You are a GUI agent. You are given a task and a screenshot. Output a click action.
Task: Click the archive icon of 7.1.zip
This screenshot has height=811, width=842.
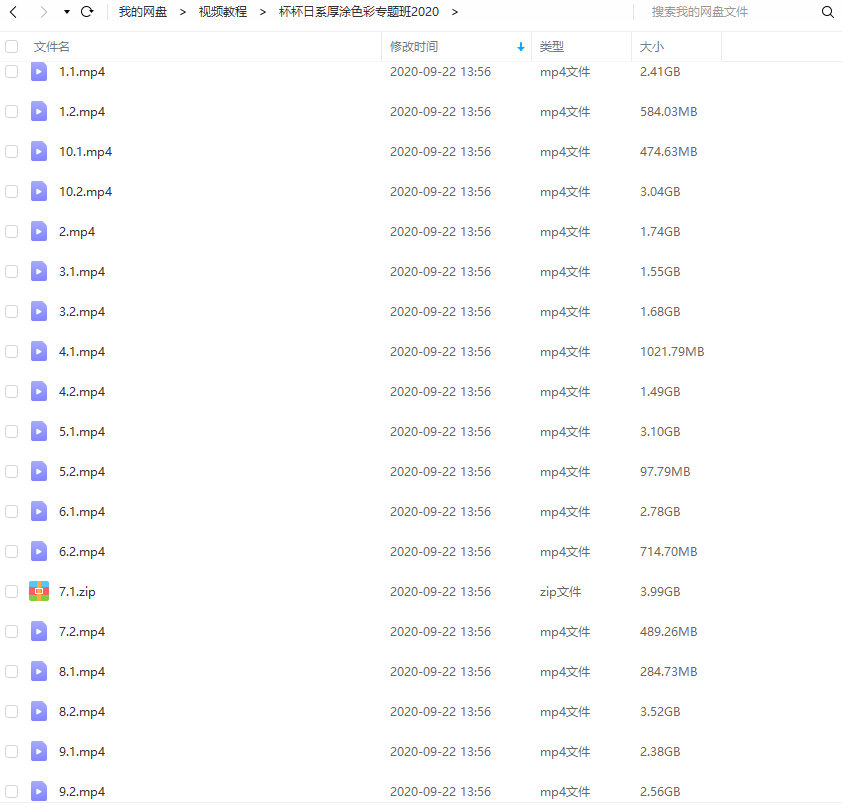[x=39, y=591]
